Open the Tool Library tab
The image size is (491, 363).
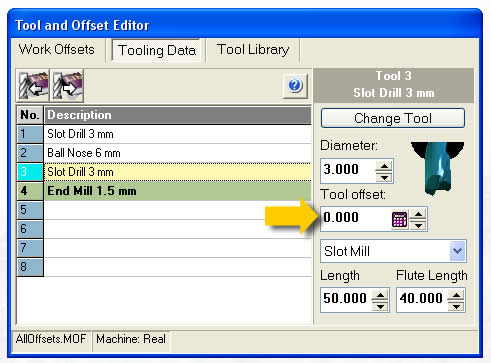(253, 50)
